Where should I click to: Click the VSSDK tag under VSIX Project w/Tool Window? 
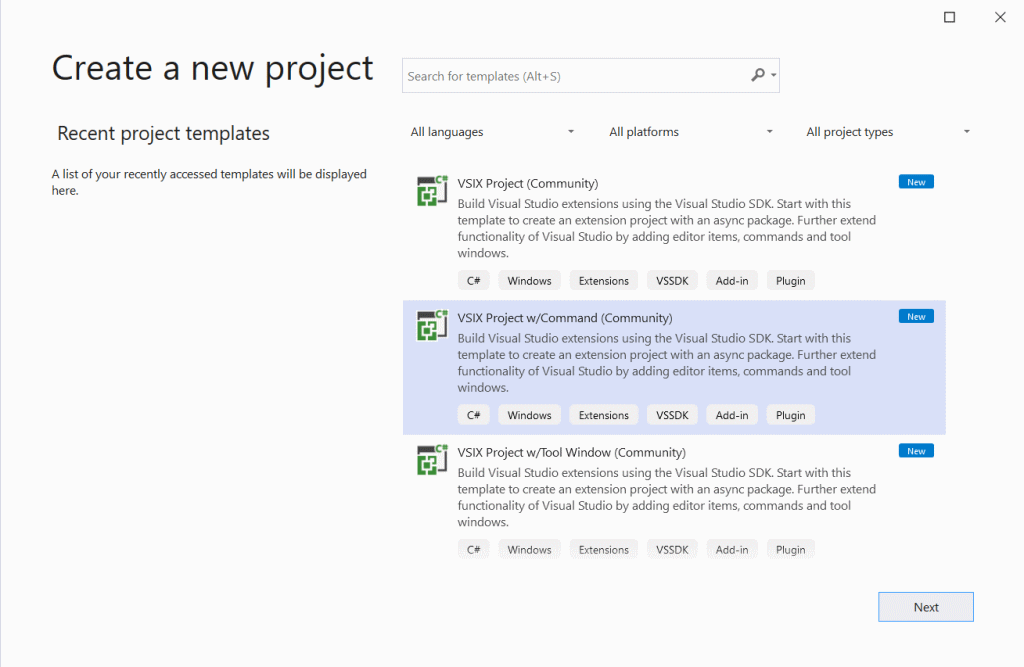coord(671,548)
